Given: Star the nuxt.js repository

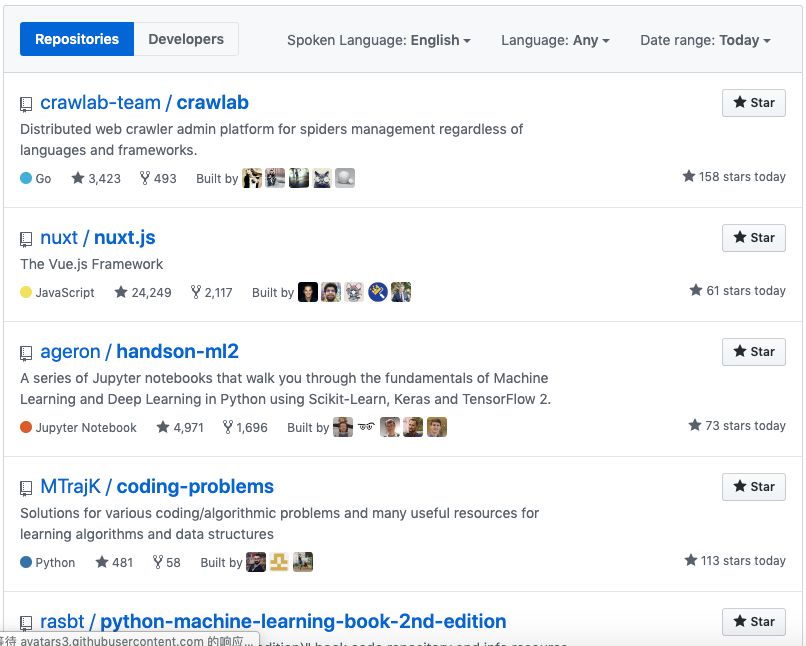Looking at the screenshot, I should coord(754,238).
